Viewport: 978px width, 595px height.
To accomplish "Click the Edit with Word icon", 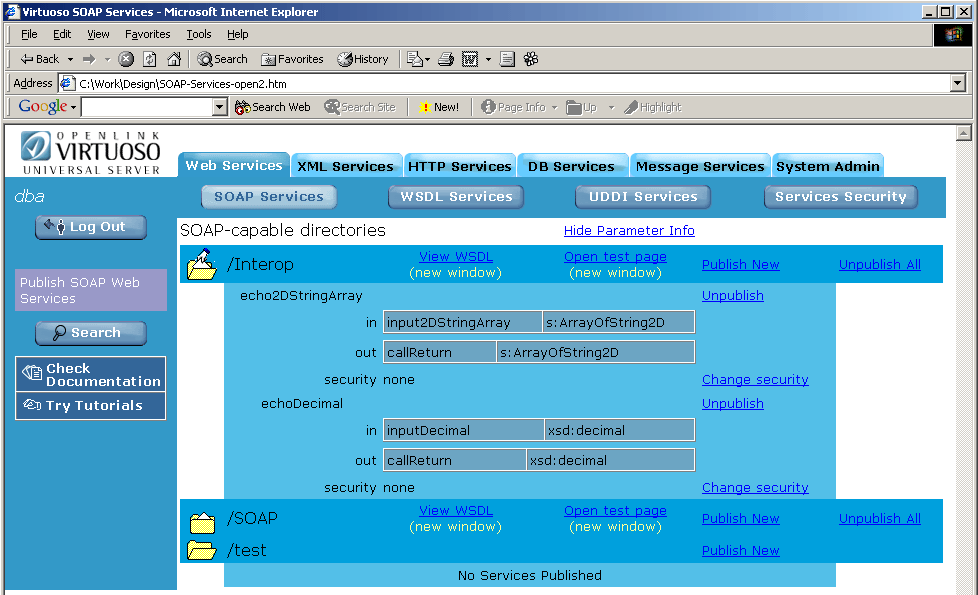I will (x=470, y=59).
